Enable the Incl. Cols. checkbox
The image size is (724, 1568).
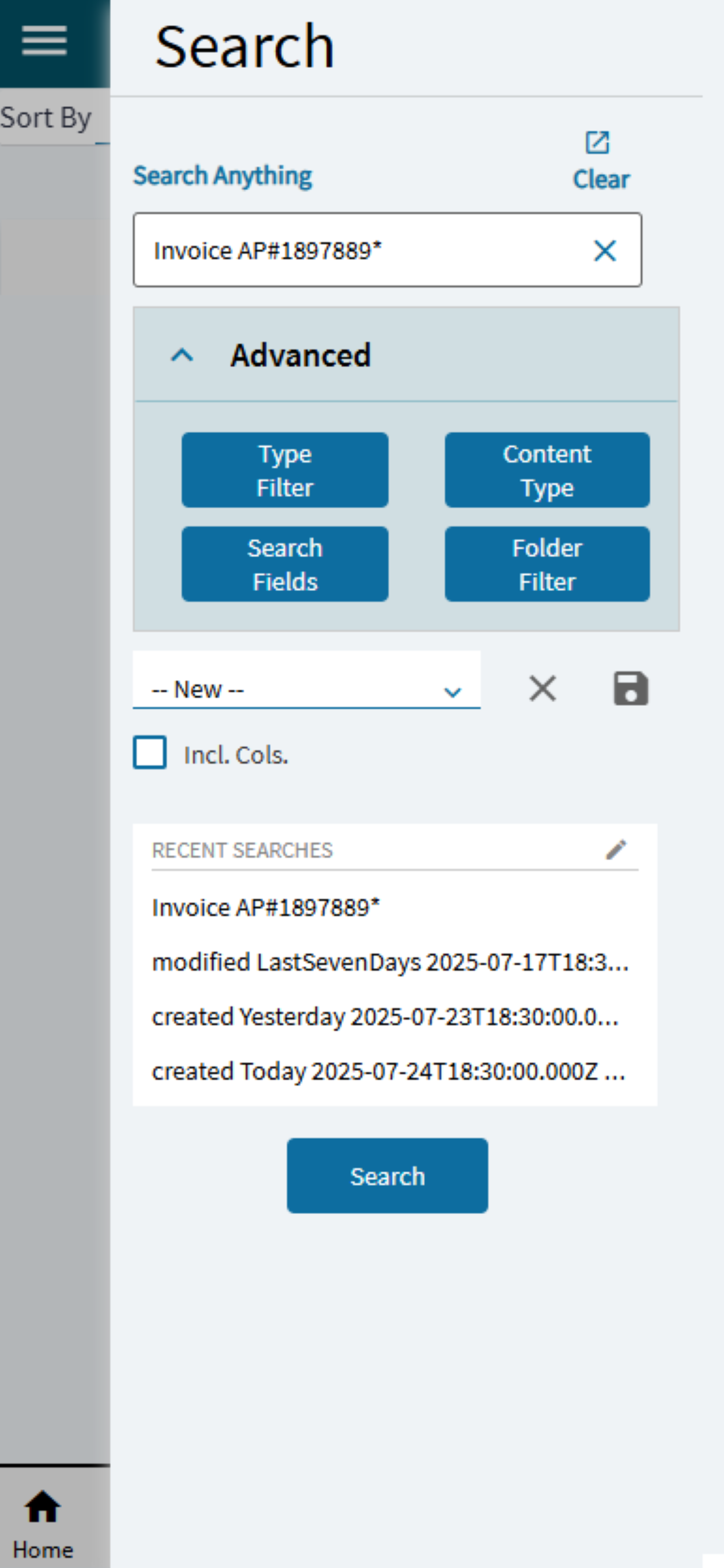click(x=150, y=752)
